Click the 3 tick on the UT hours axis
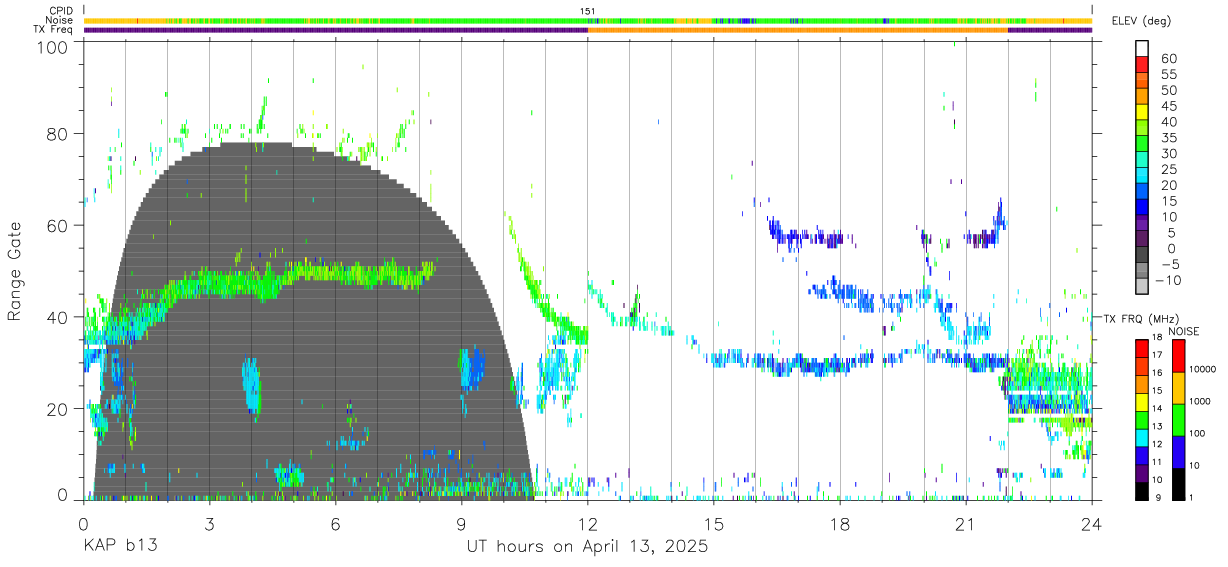 pyautogui.click(x=210, y=524)
